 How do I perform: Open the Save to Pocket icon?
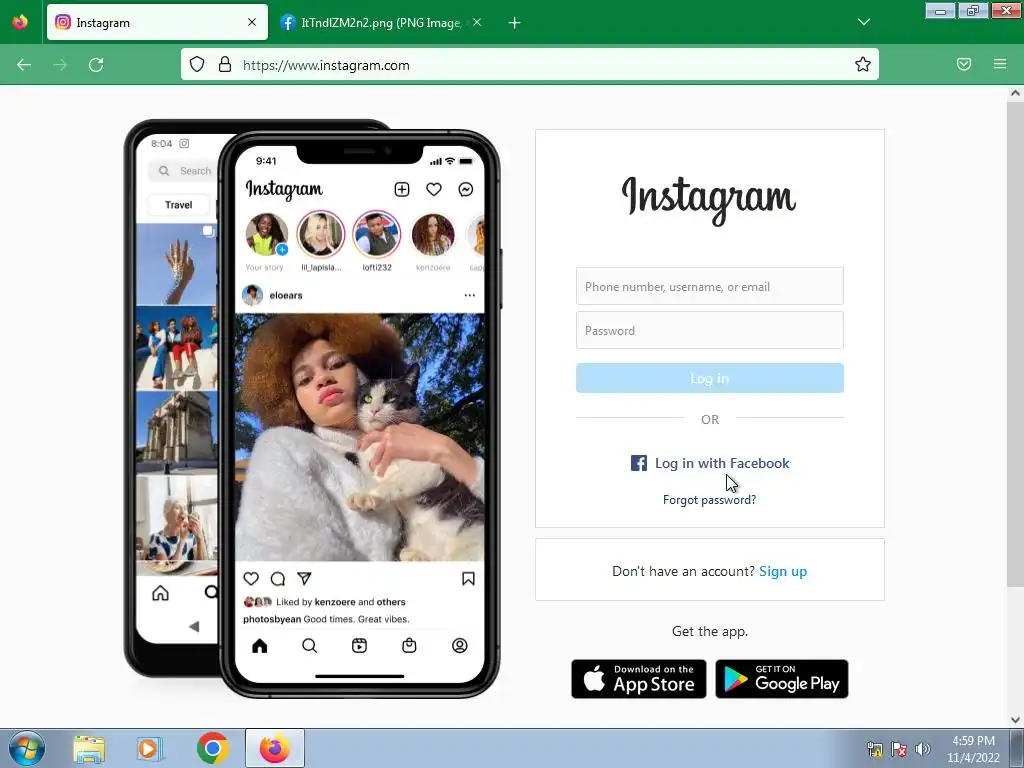coord(964,64)
